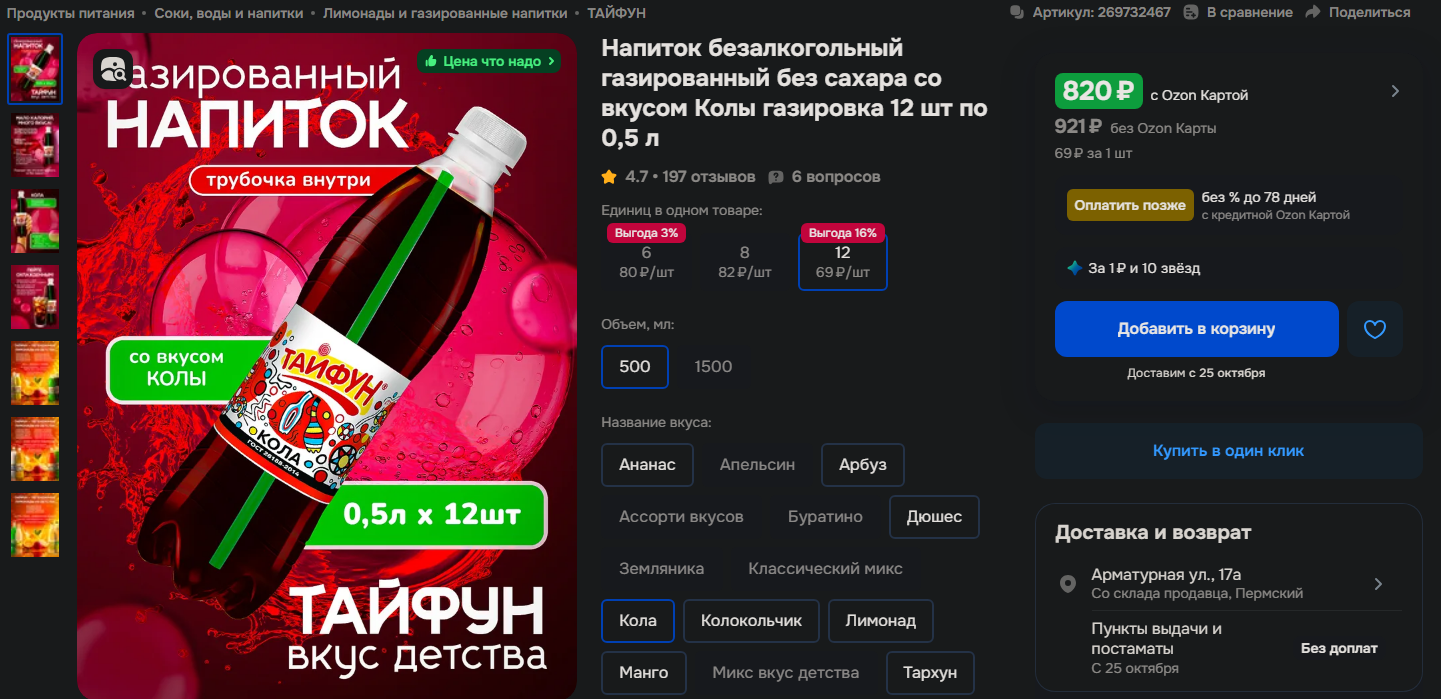Choose the 1500 ml volume option
Screen dimensions: 1441x699
[x=713, y=366]
